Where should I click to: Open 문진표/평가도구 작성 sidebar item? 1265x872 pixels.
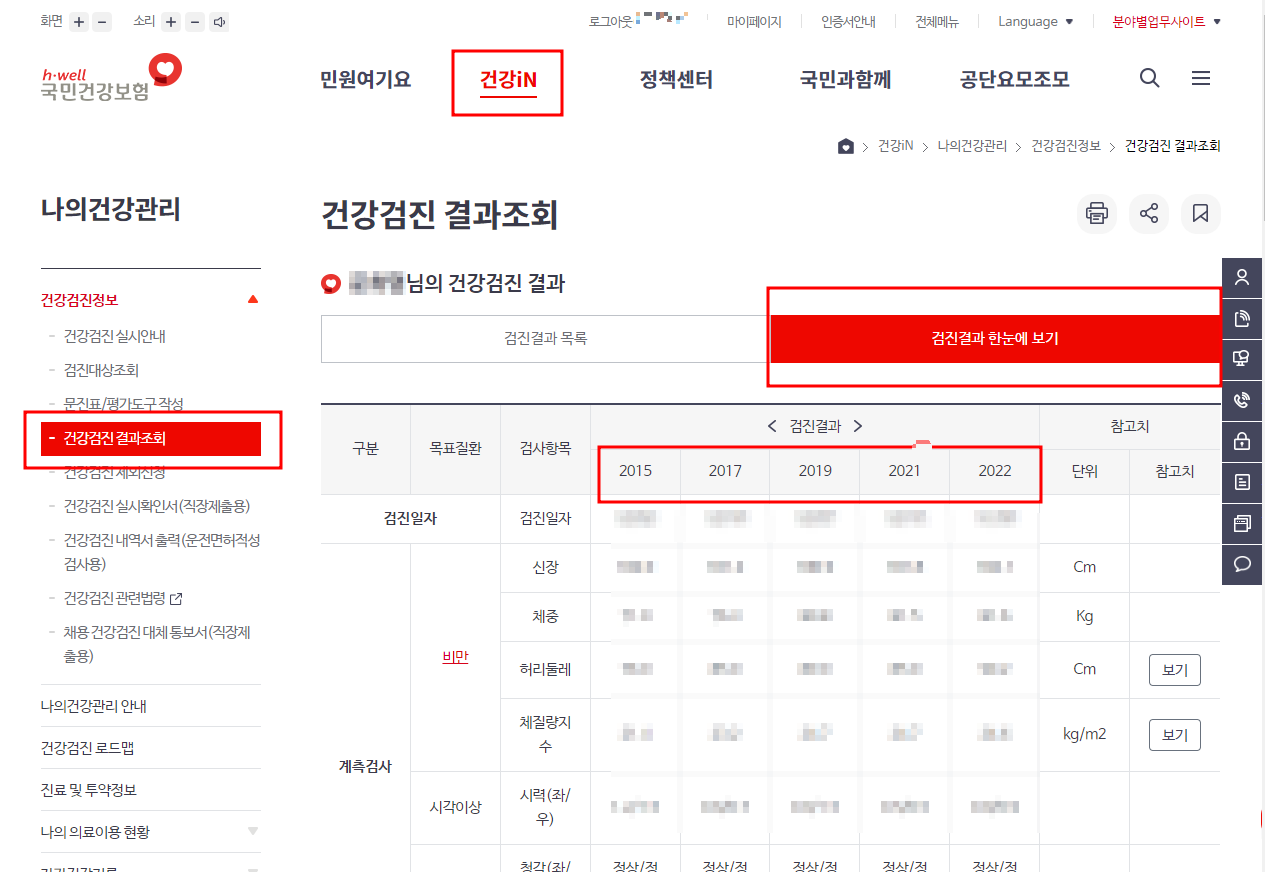point(123,404)
